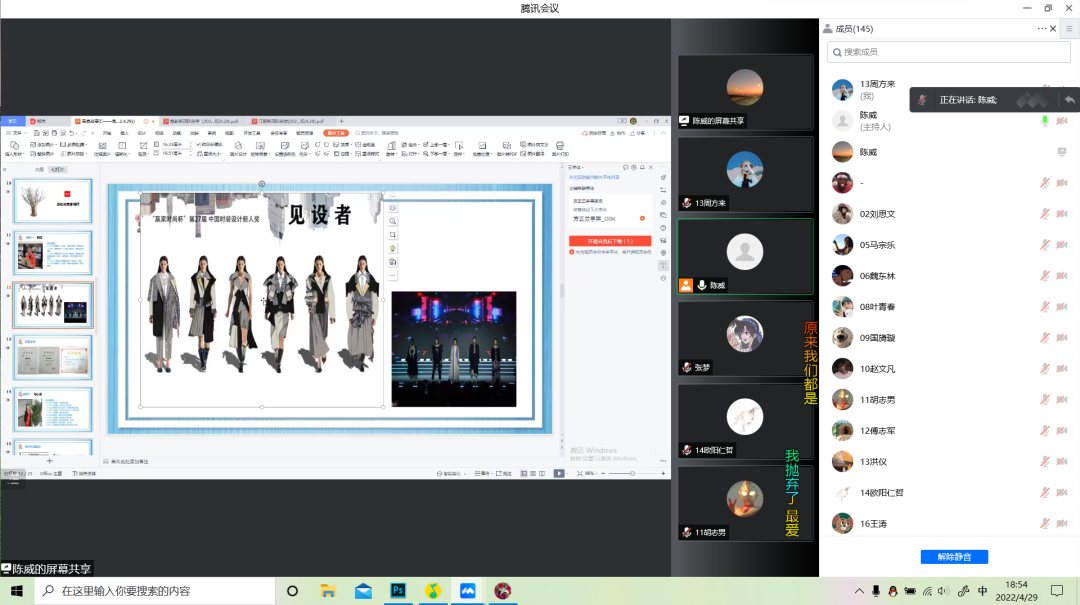This screenshot has height=605, width=1080.
Task: Open volume control in system tray
Action: click(945, 591)
